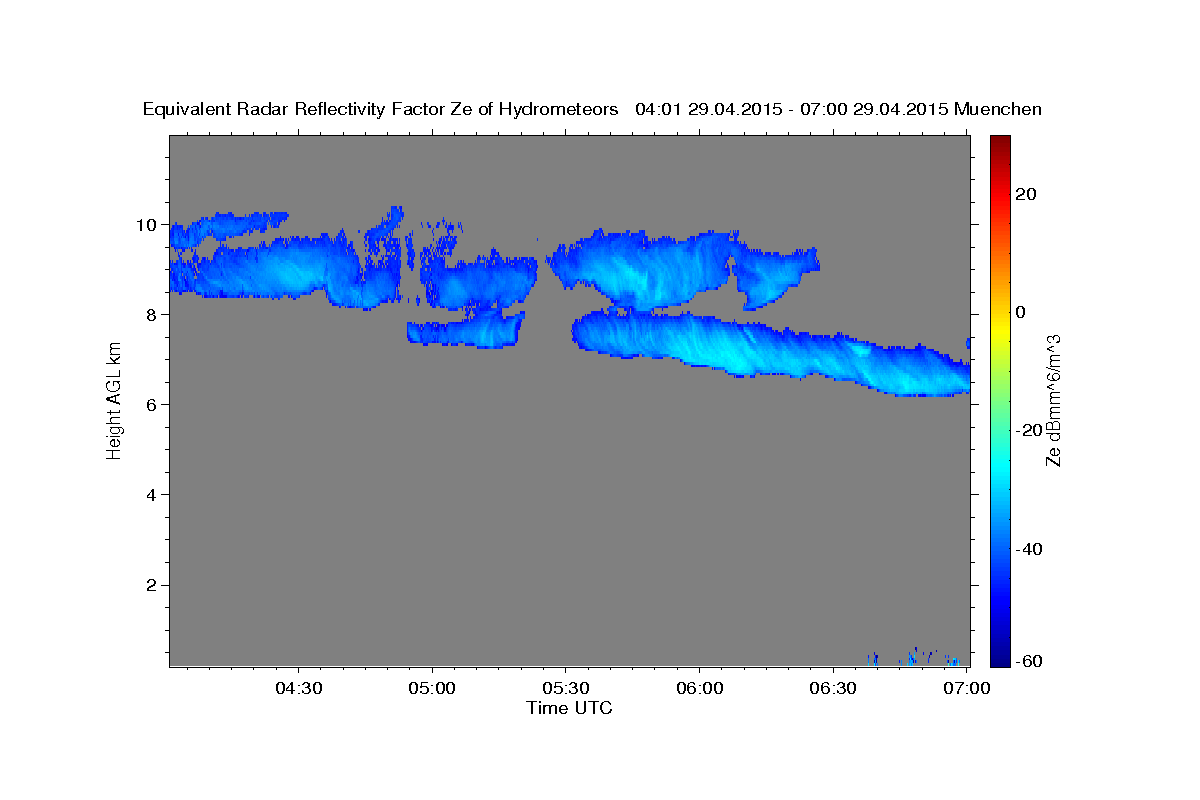Click the plot title 'Equivalent Radar Reflectivity Factor Ze of Hydrometeors'
This screenshot has height=800, width=1200.
[381, 109]
